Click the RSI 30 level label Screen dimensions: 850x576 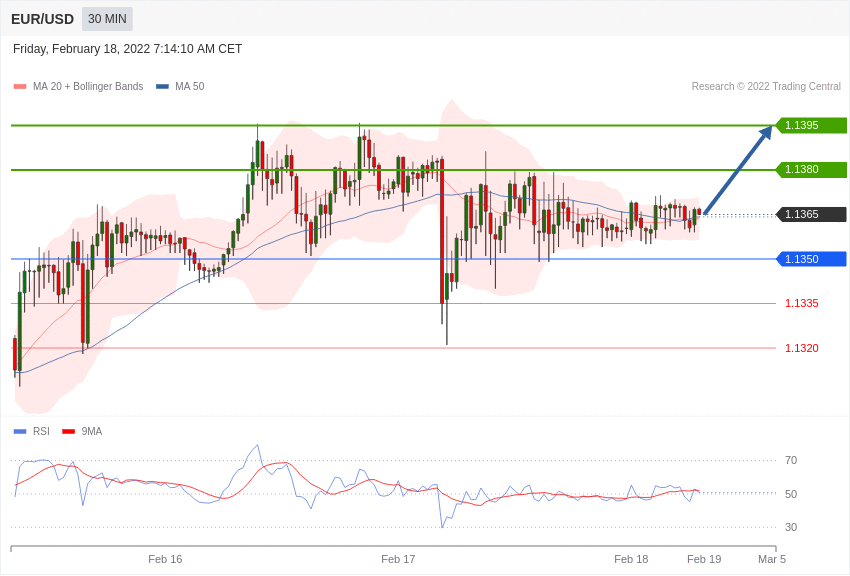(791, 527)
